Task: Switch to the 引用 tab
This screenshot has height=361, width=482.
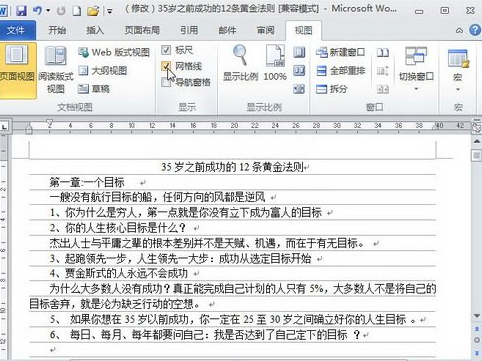Action: click(x=189, y=30)
